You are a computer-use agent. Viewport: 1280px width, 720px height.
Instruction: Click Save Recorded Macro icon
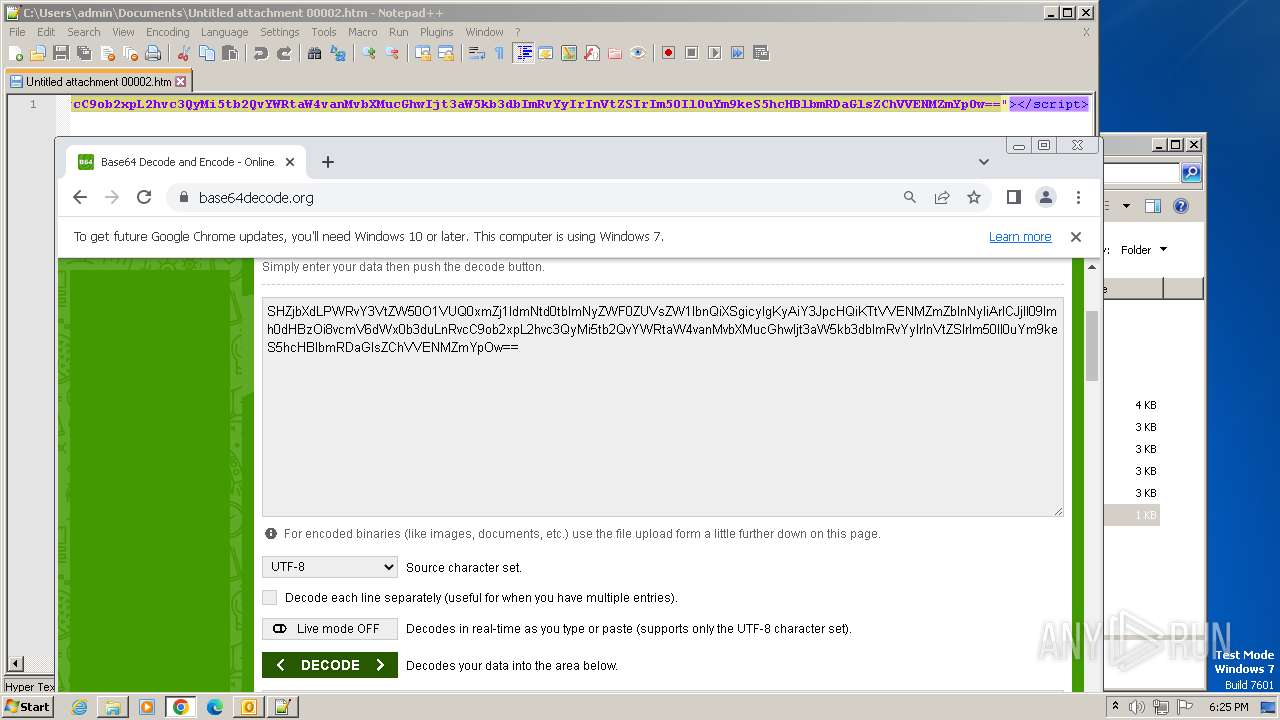pos(760,53)
